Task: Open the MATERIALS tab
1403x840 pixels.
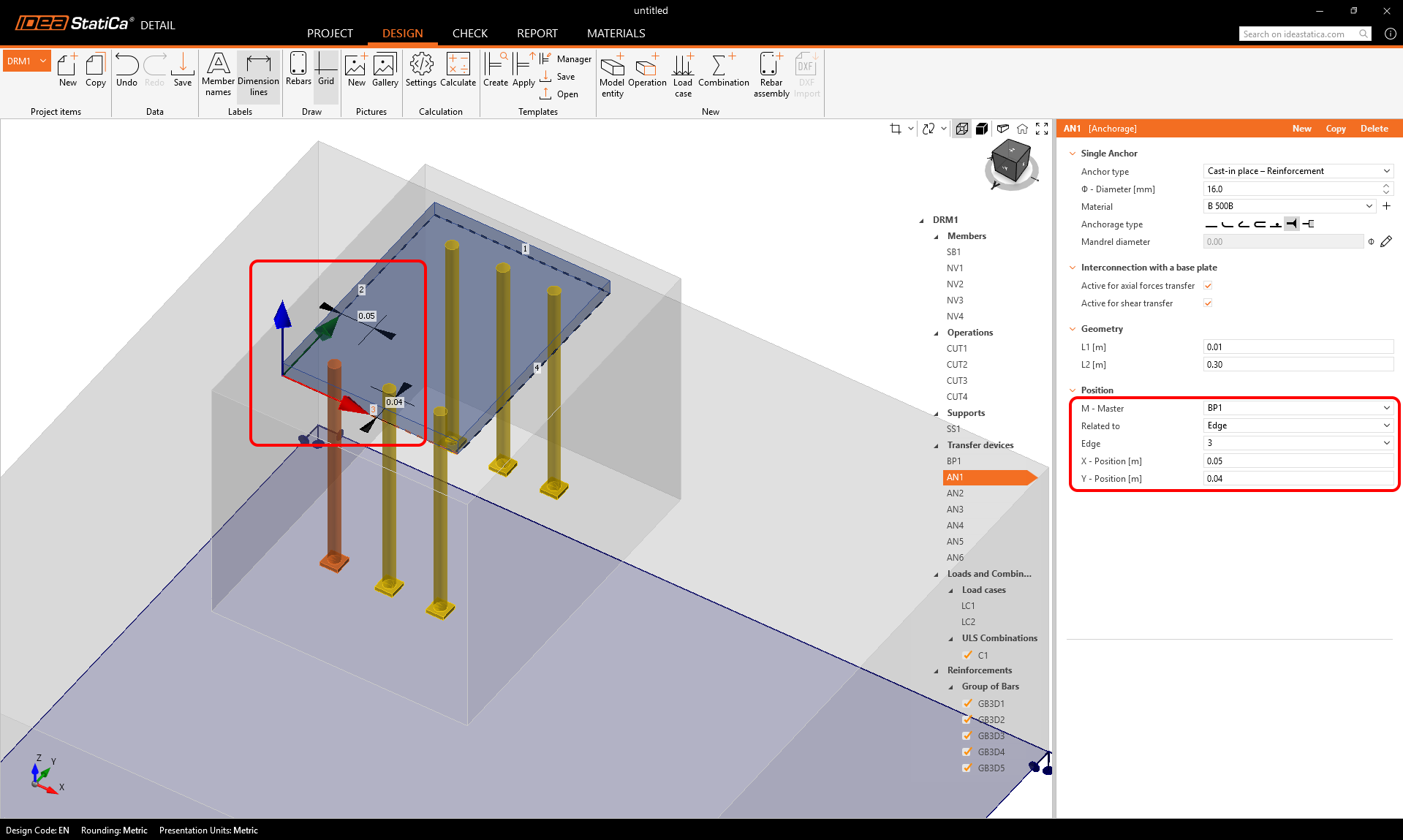Action: tap(616, 34)
